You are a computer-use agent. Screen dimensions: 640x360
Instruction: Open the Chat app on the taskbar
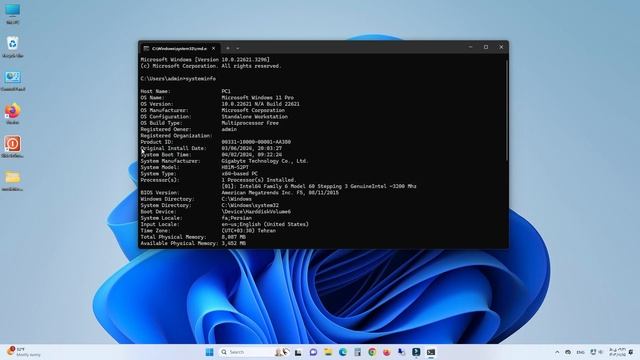pos(313,352)
